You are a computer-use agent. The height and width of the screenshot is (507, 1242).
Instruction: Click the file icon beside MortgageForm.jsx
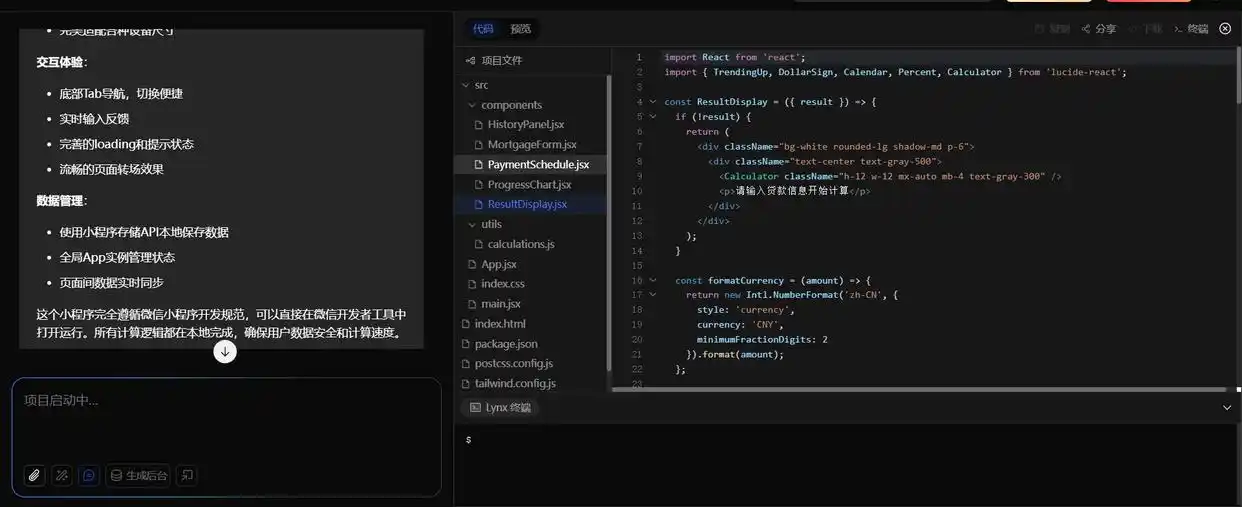(479, 145)
